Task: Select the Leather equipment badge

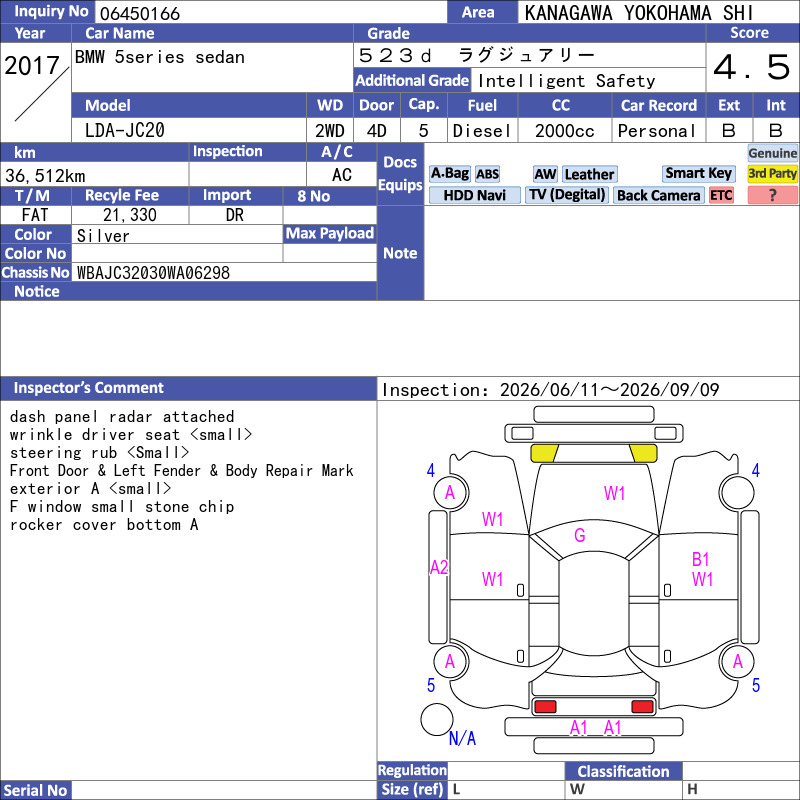Action: [x=590, y=174]
